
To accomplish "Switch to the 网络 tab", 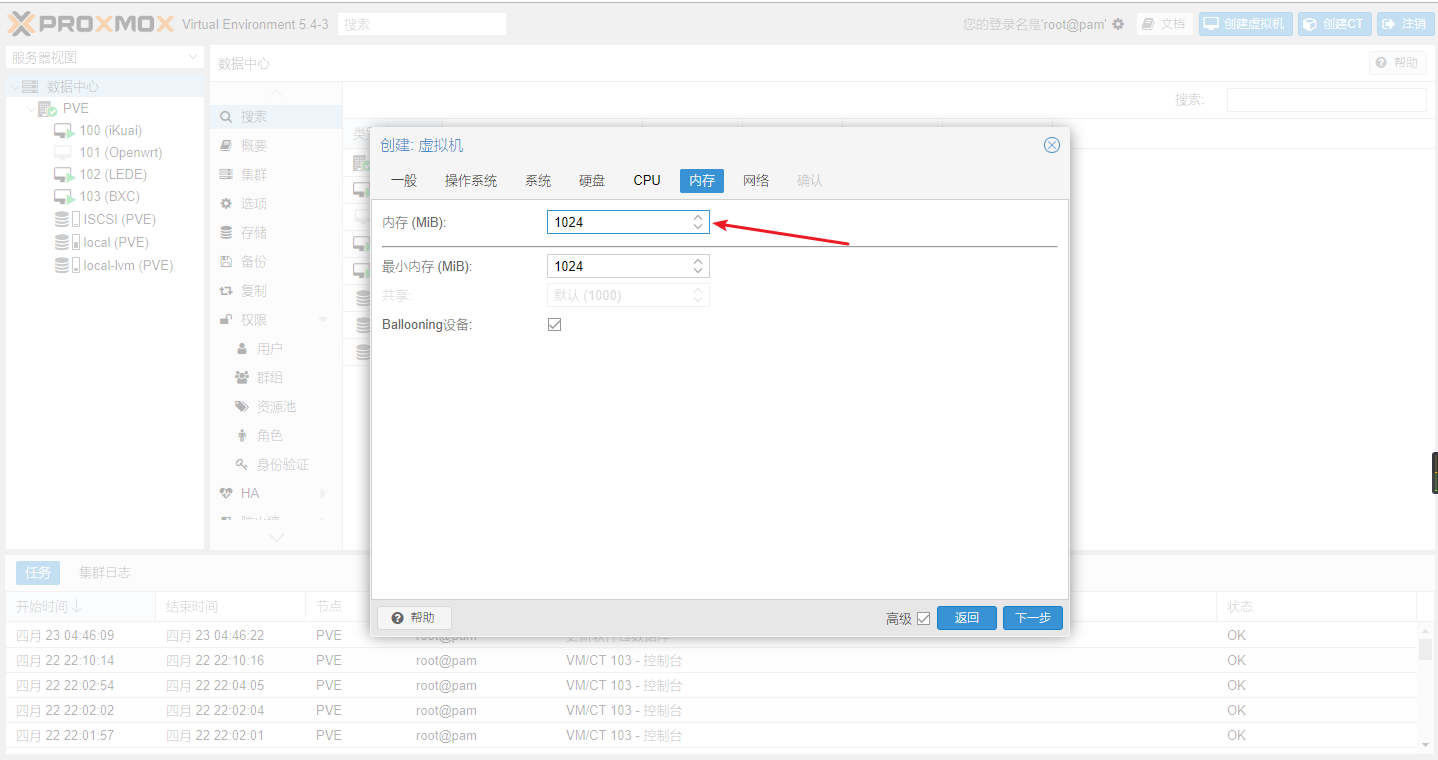I will (x=756, y=181).
